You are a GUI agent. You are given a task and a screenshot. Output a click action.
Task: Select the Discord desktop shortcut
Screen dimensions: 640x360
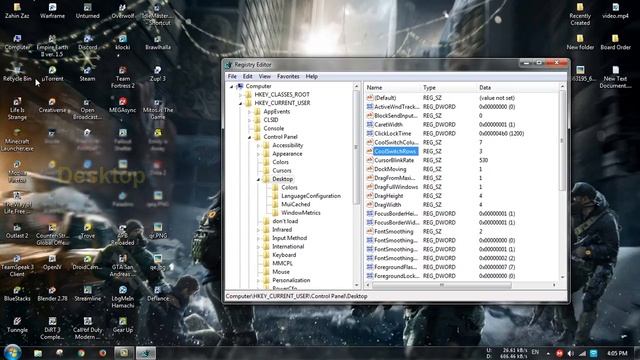click(87, 42)
